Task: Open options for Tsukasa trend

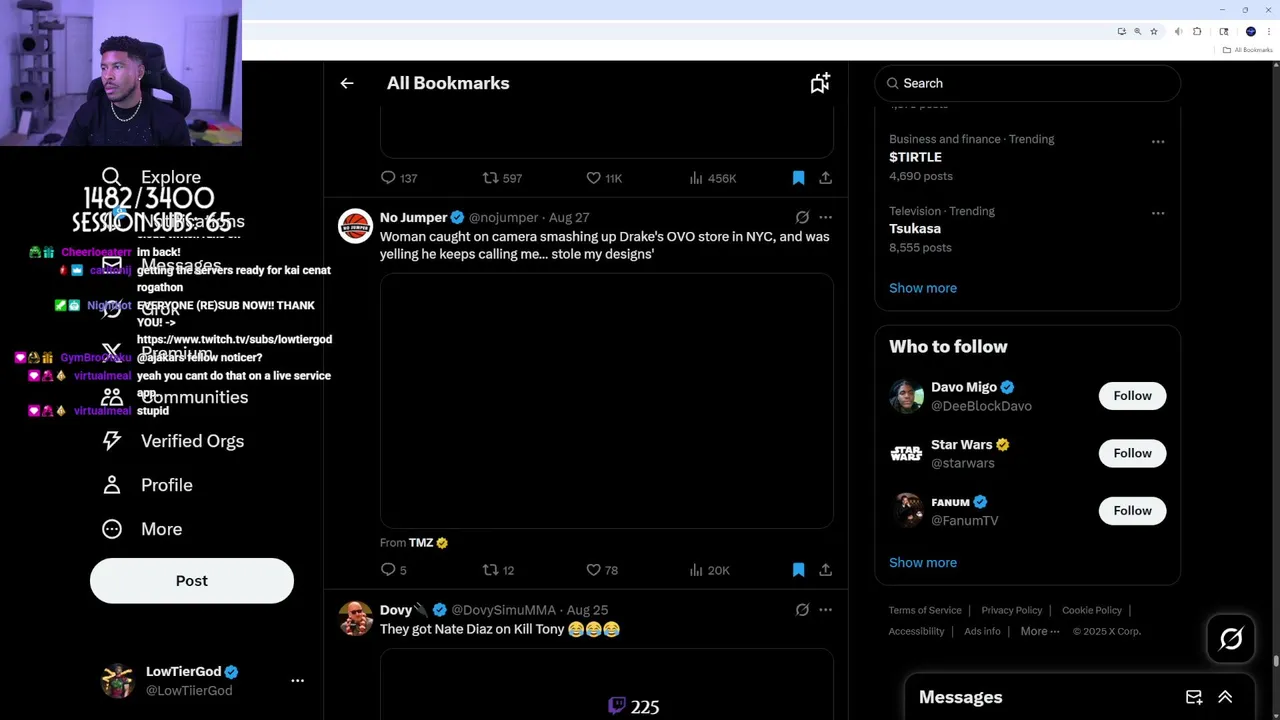Action: coord(1158,213)
